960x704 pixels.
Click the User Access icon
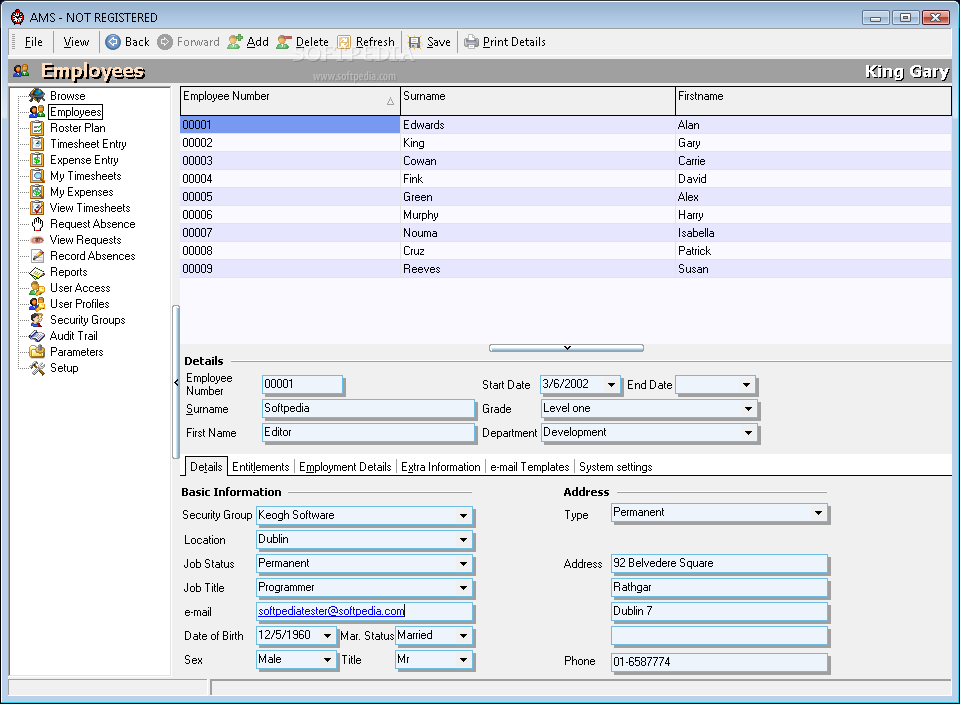point(37,288)
